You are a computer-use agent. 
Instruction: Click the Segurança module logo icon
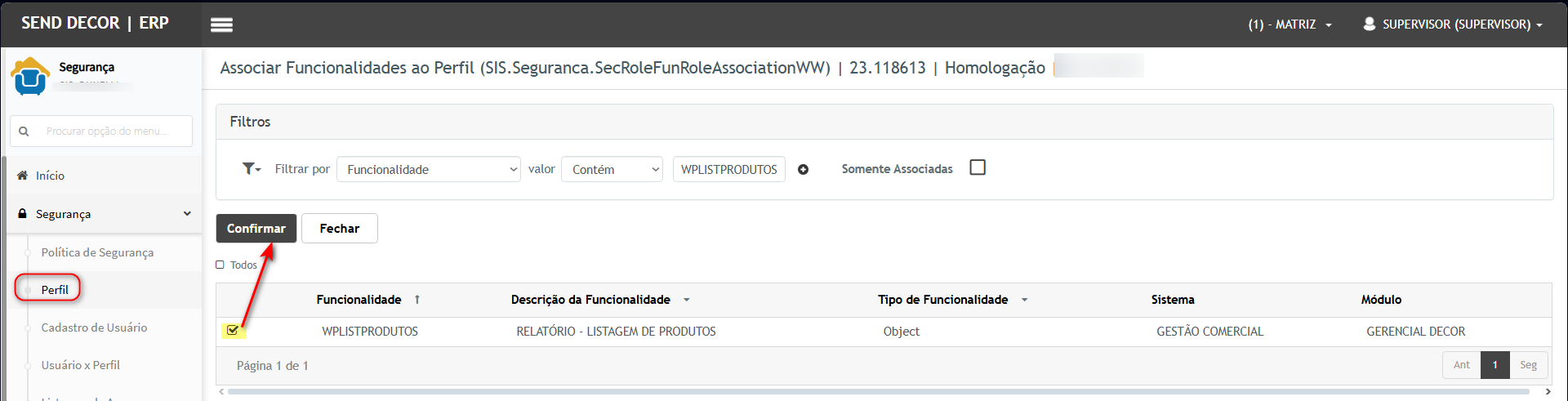pyautogui.click(x=30, y=77)
